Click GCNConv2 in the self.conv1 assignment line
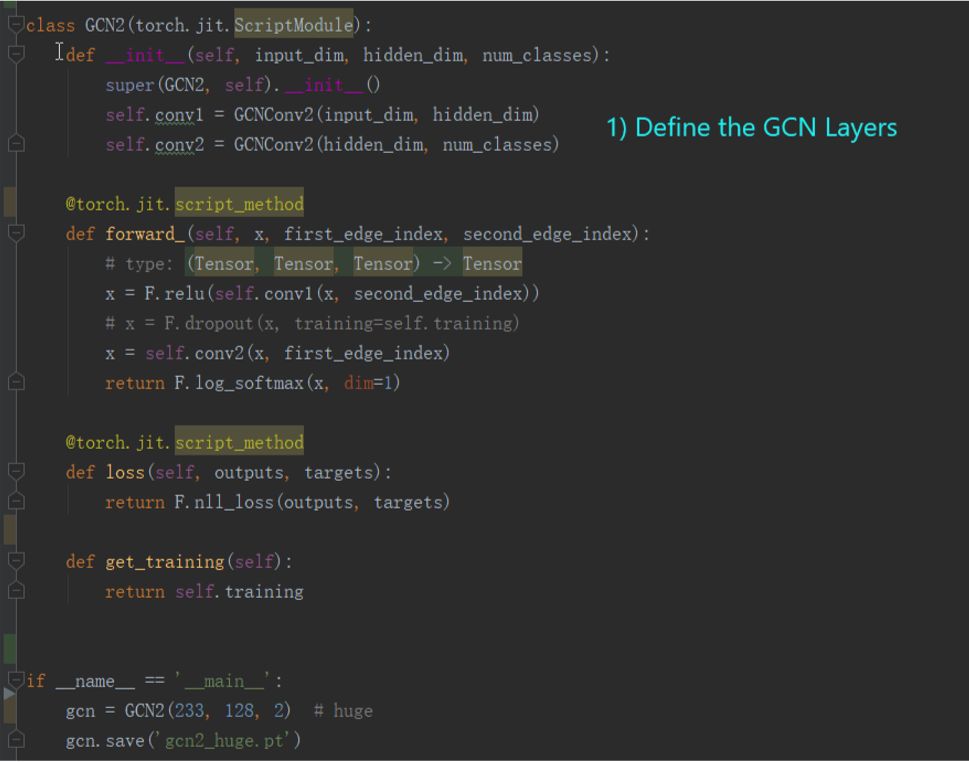The image size is (969, 762). tap(273, 115)
